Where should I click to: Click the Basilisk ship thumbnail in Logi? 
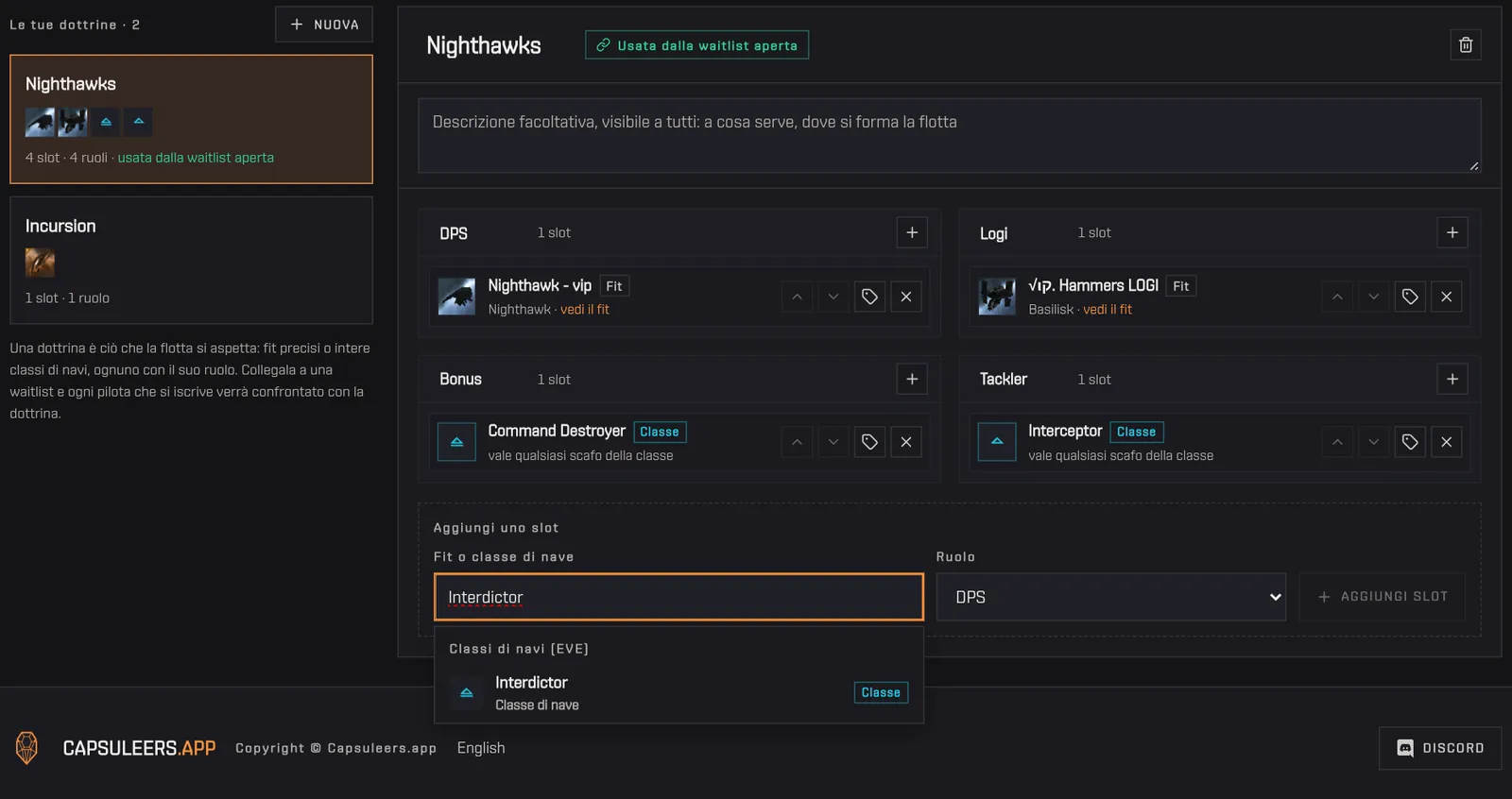(997, 297)
